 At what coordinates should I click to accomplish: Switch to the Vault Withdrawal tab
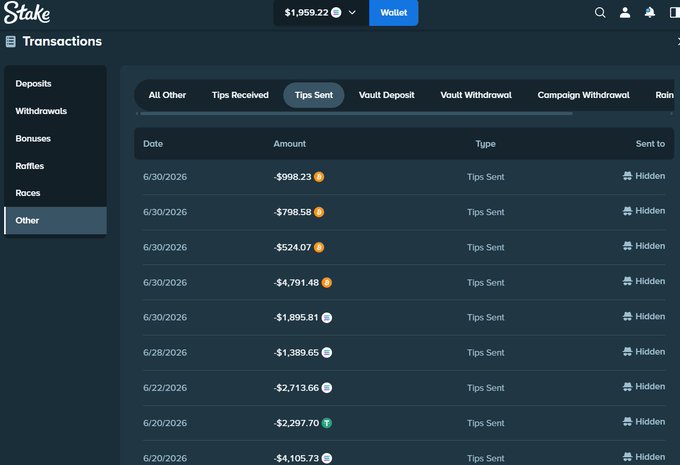[x=476, y=95]
